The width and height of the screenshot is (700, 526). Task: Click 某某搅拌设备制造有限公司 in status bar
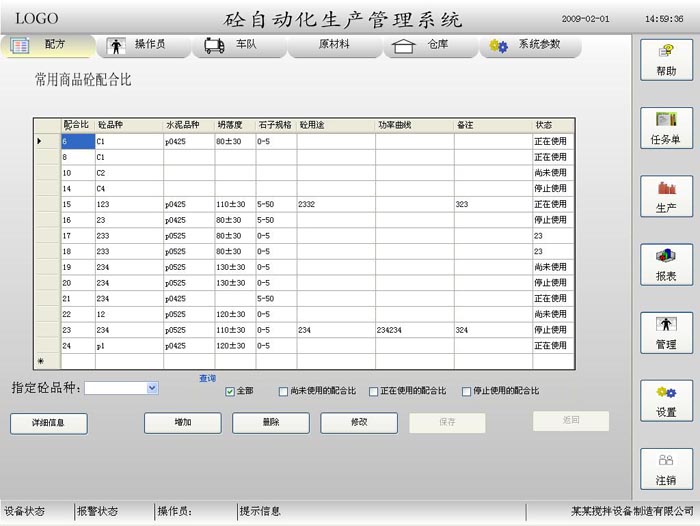633,511
